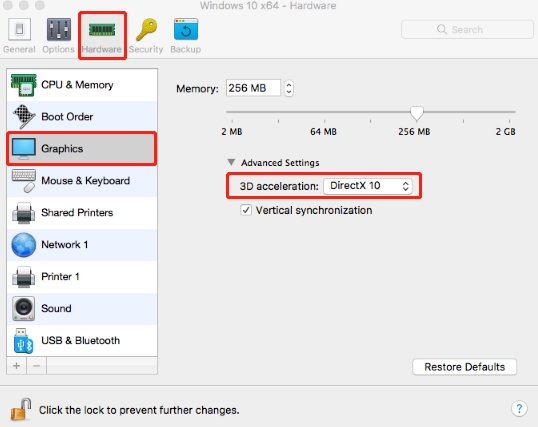Switch to the Options tab label
538x427 pixels.
[x=58, y=49]
